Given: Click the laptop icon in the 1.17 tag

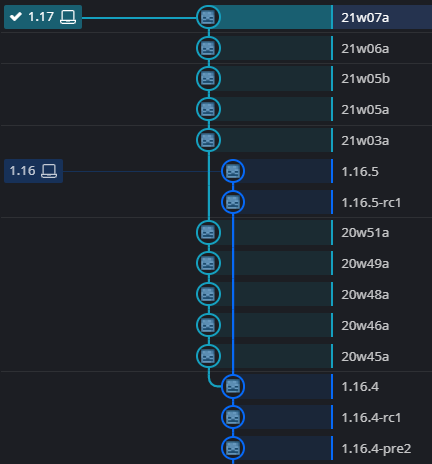Looking at the screenshot, I should [x=68, y=17].
